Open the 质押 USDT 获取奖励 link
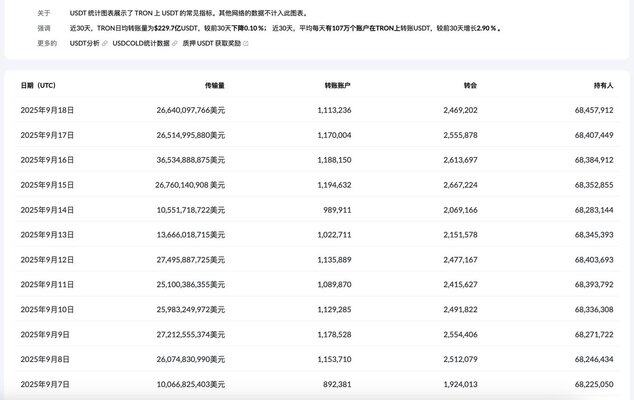The image size is (634, 400). 211,43
